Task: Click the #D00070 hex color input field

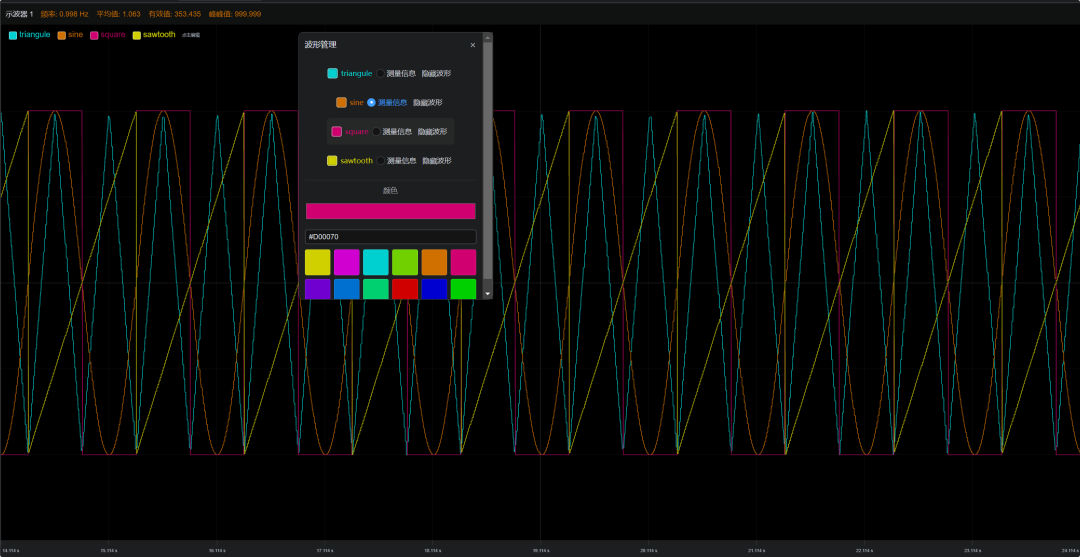Action: (391, 237)
